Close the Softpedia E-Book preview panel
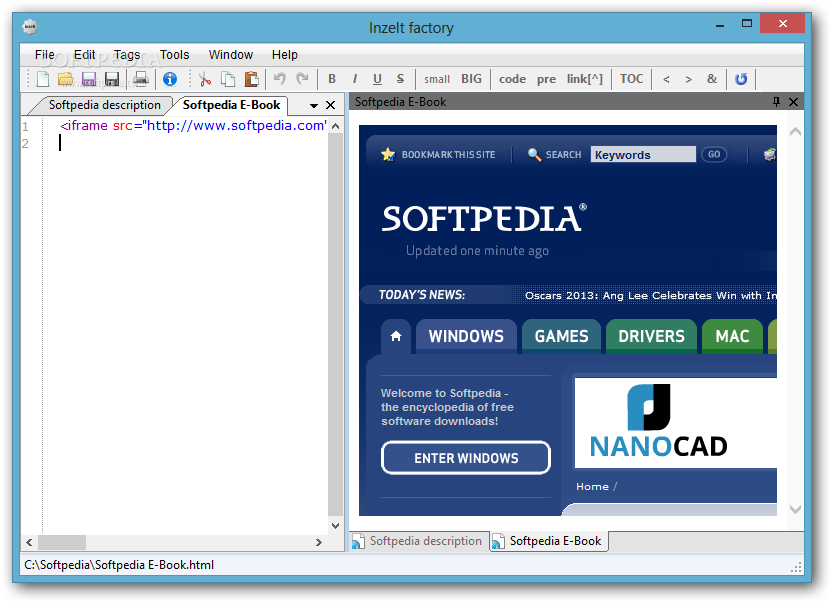The height and width of the screenshot is (603, 832). pyautogui.click(x=793, y=102)
